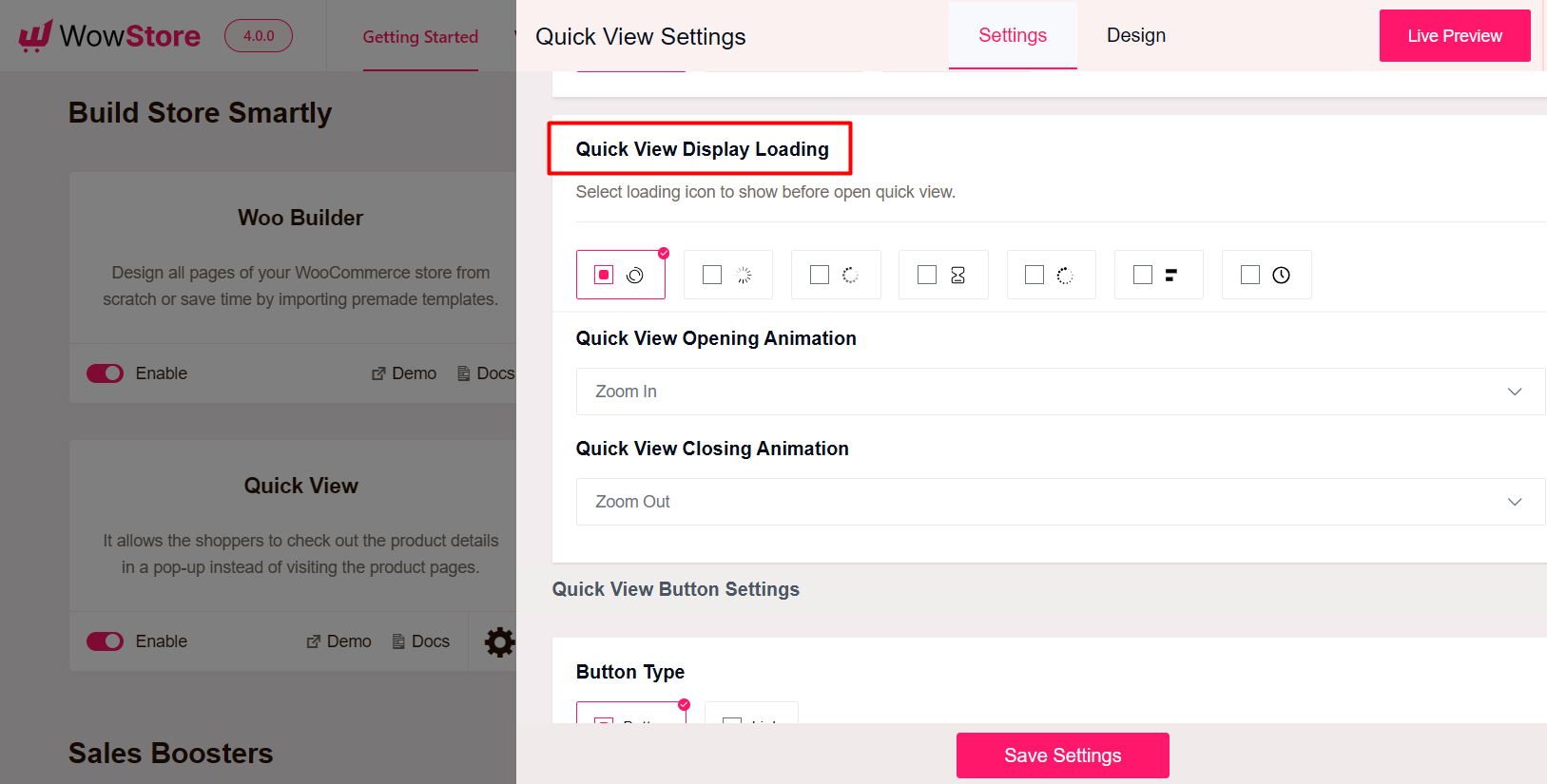Pick the sunburst spinner loading icon
1547x784 pixels.
coord(728,275)
